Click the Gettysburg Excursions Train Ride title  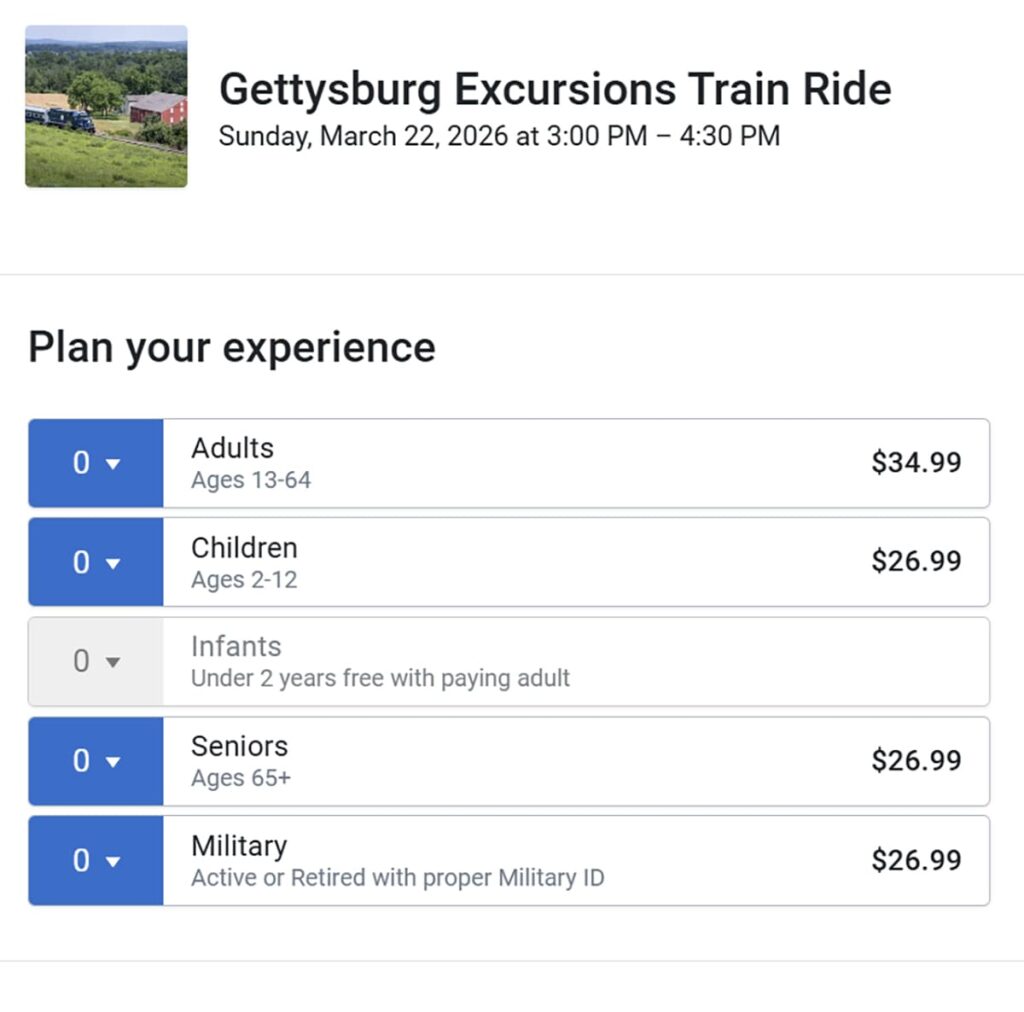pos(555,88)
